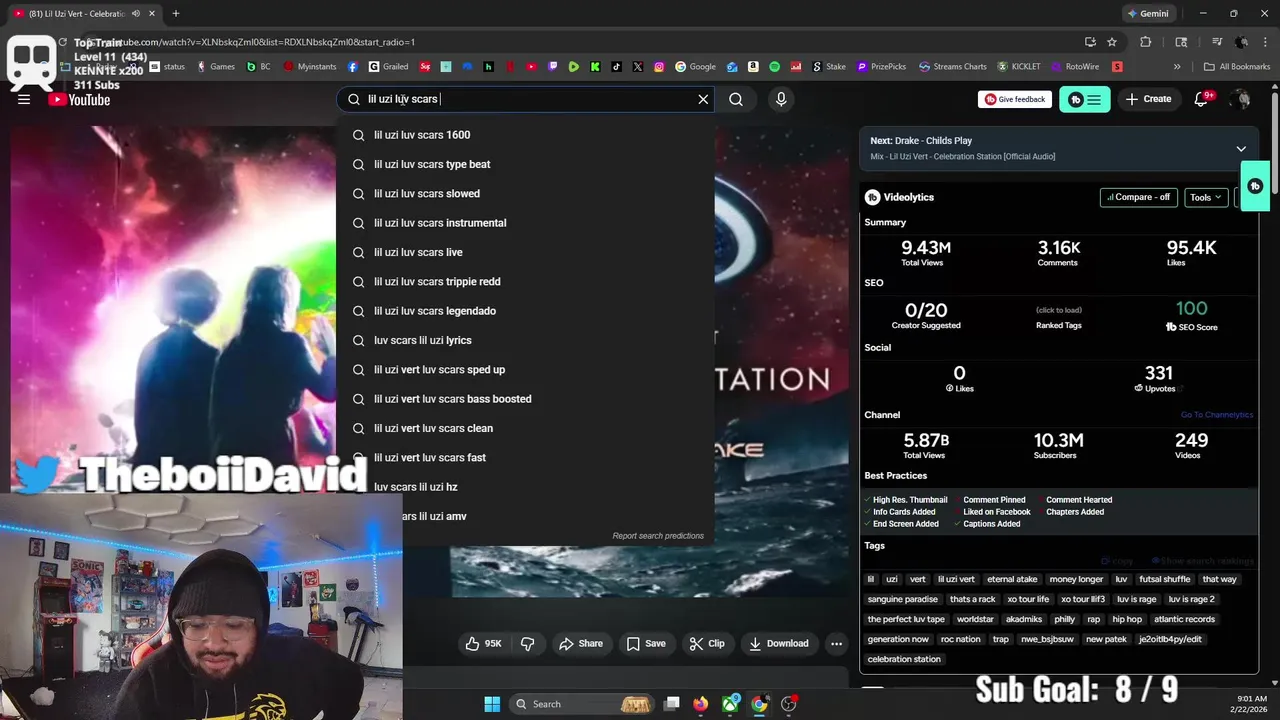Open the Instagram bookmark icon
The height and width of the screenshot is (720, 1280).
click(659, 67)
